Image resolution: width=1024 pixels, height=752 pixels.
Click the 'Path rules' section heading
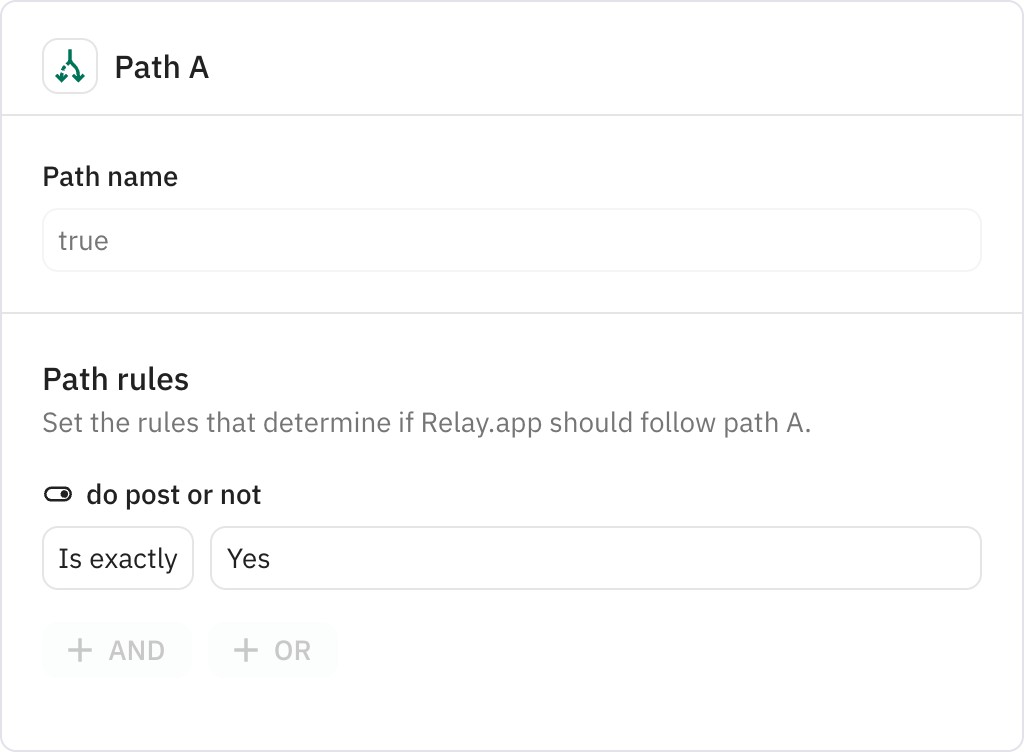point(116,379)
